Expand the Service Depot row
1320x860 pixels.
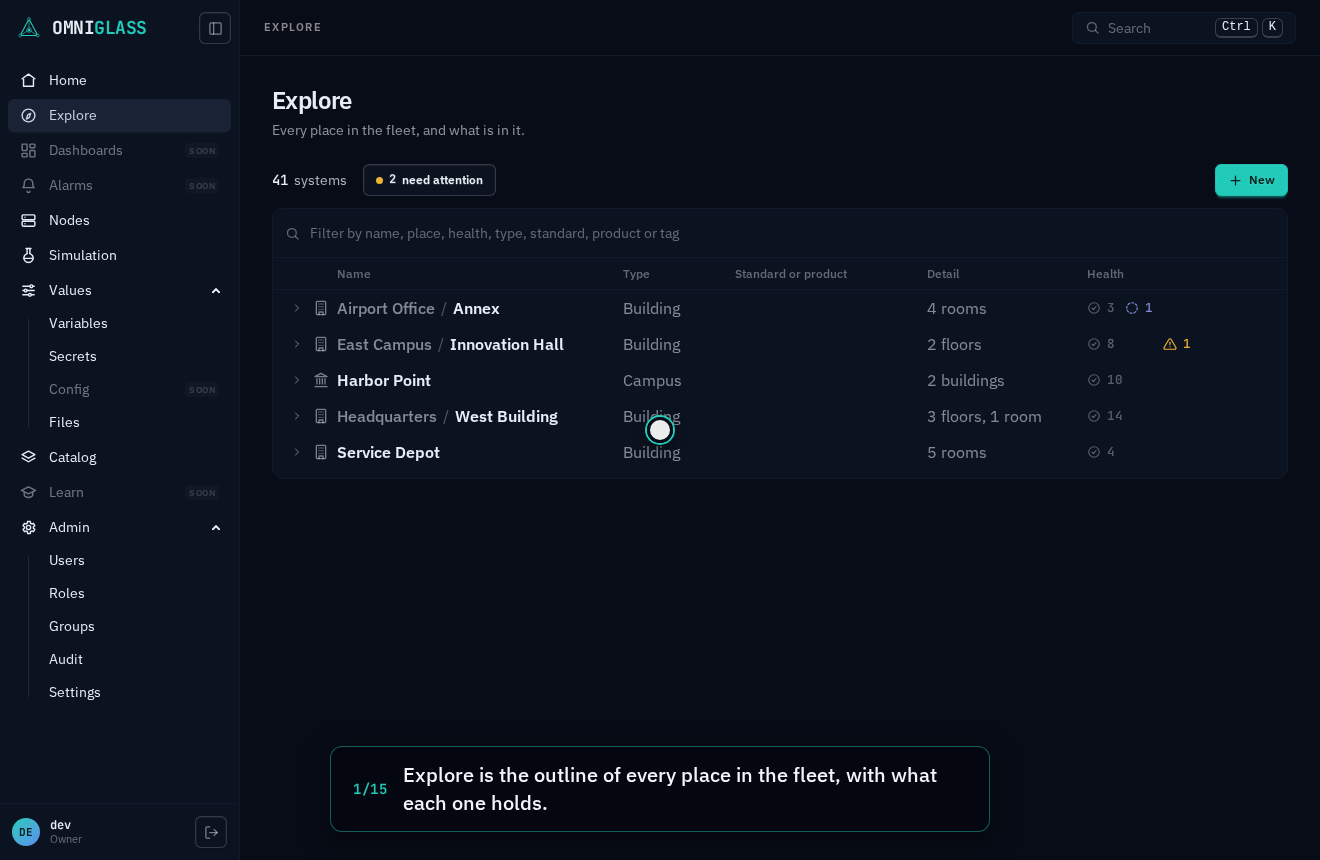(x=297, y=452)
